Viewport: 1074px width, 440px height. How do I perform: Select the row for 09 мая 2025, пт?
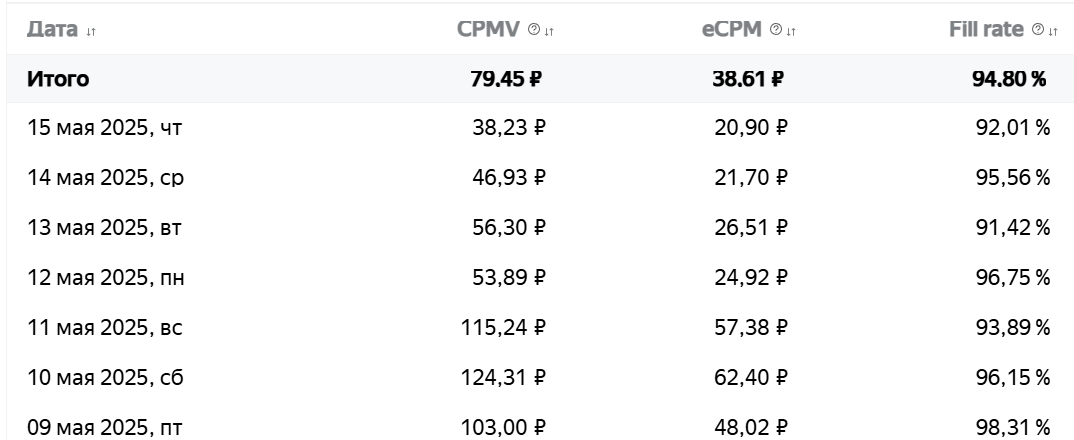click(540, 427)
